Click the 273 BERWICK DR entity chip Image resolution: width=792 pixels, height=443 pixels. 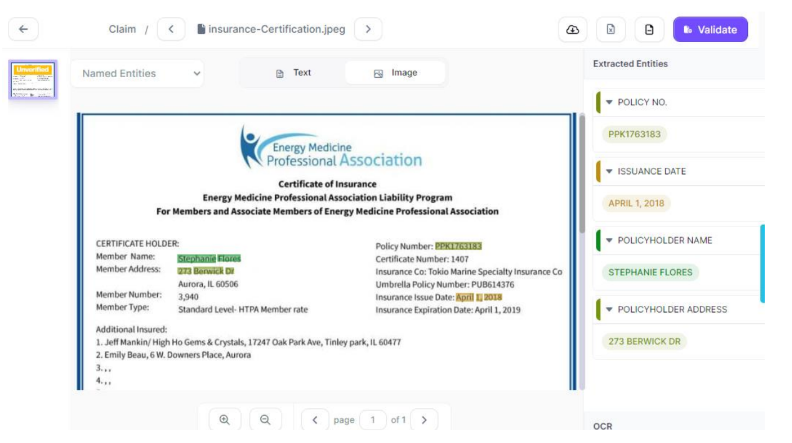click(644, 341)
